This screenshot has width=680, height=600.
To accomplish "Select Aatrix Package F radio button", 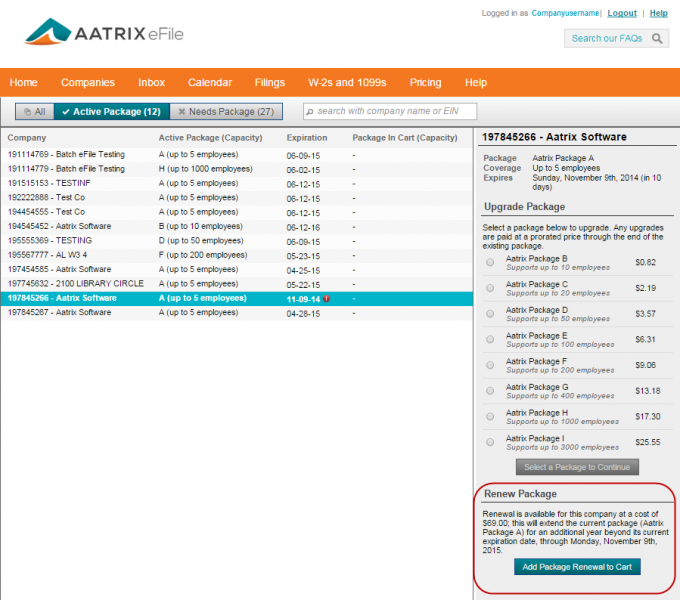I will coord(490,365).
